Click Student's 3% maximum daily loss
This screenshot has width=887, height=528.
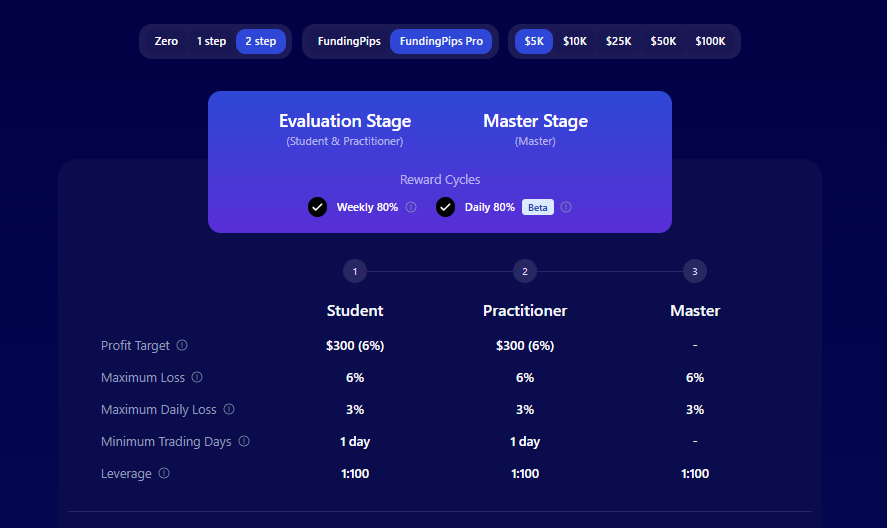(x=355, y=410)
